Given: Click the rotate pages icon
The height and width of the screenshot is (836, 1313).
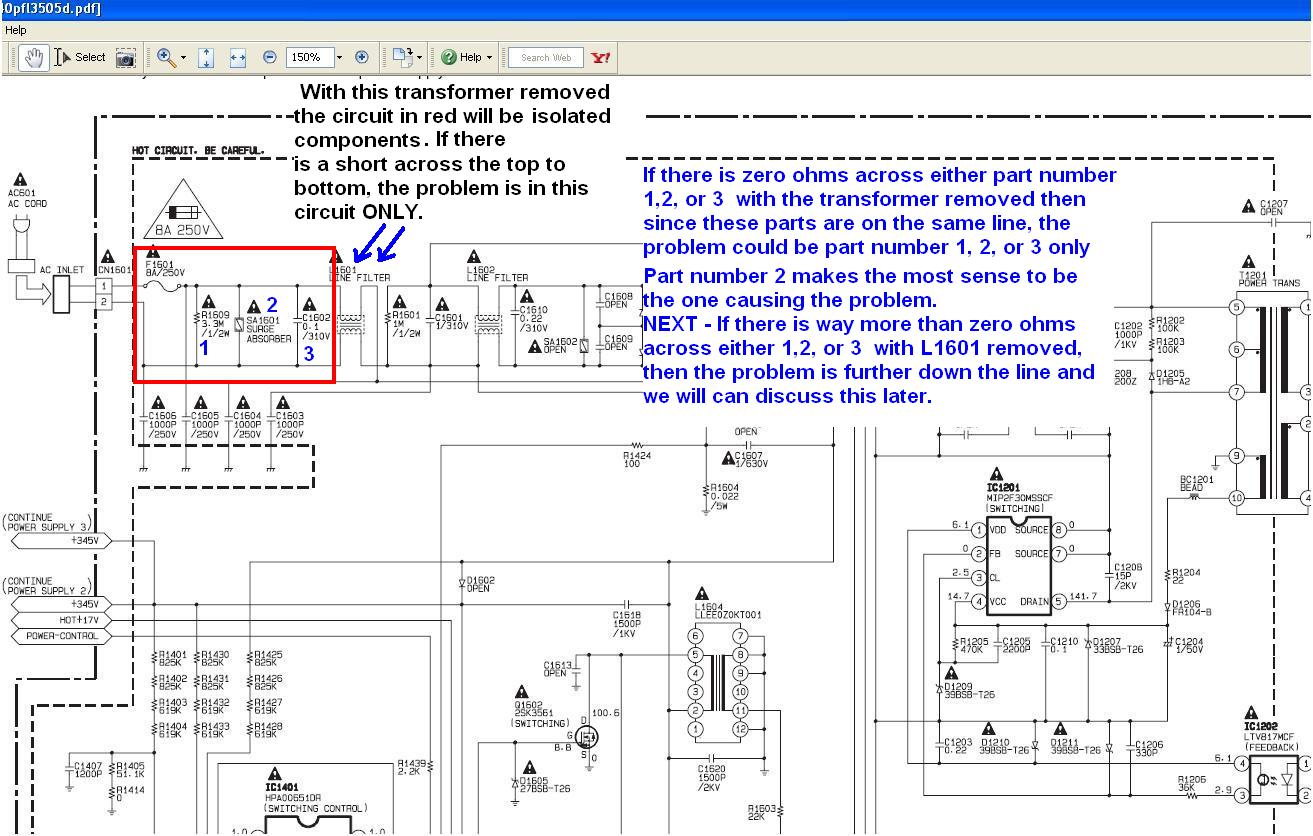Looking at the screenshot, I should tap(400, 58).
